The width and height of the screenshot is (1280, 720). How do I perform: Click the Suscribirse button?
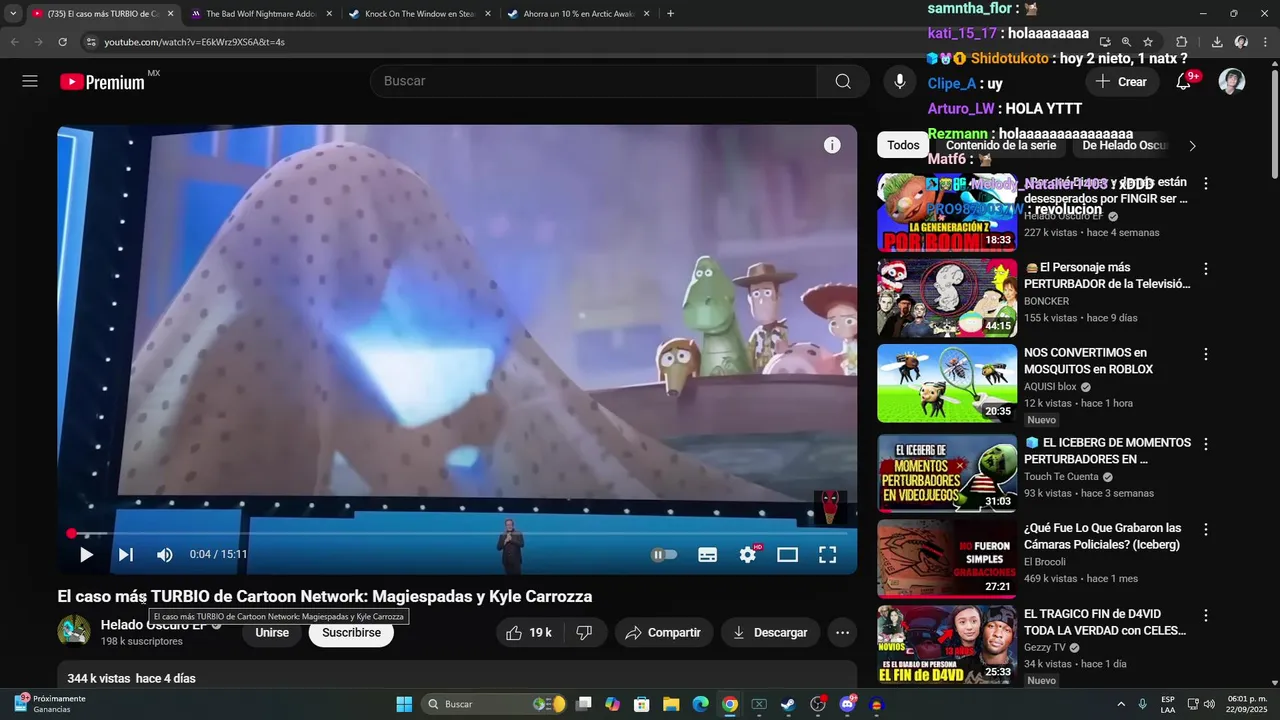[x=351, y=633]
